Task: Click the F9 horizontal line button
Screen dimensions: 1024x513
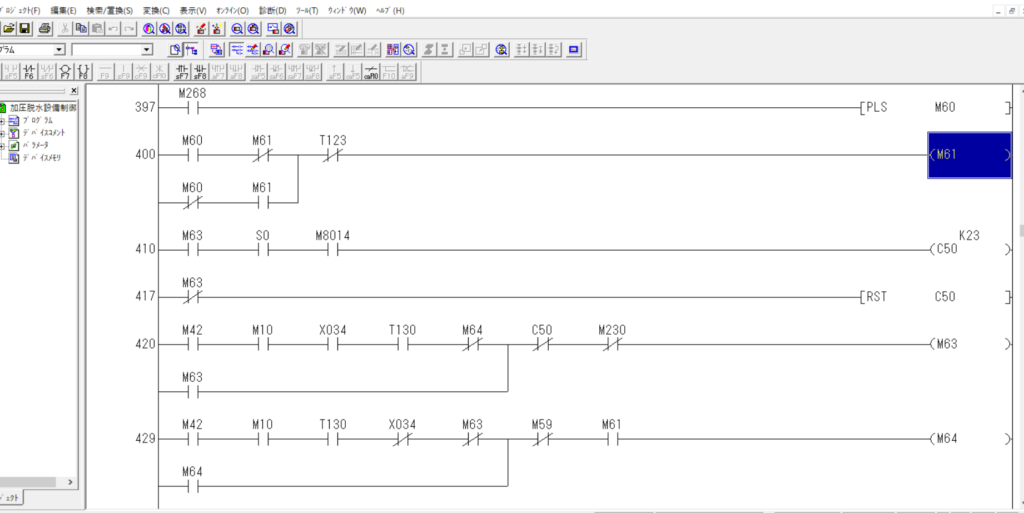Action: pos(104,71)
